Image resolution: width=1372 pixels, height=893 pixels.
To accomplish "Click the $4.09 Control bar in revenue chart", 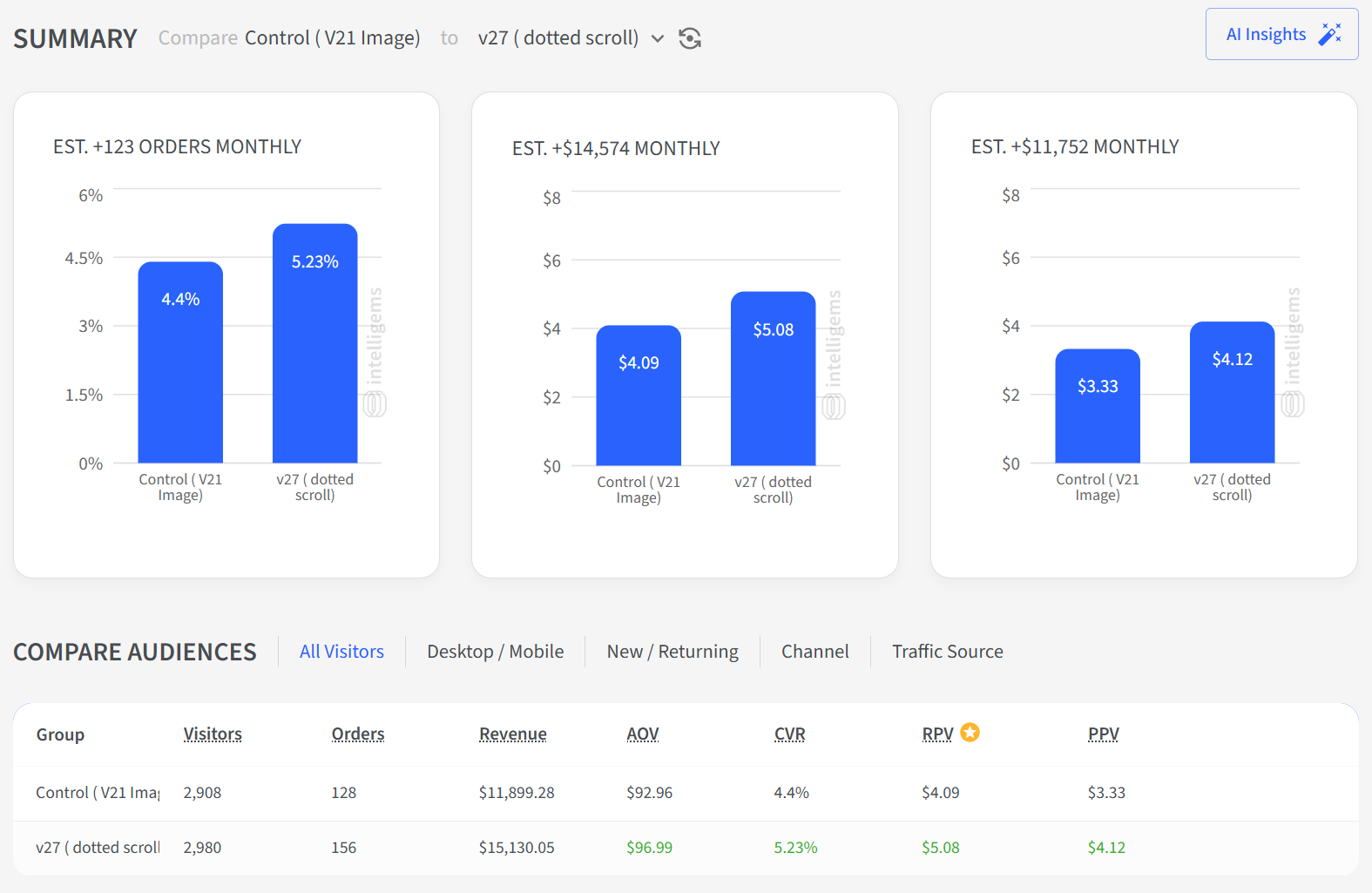I will point(639,396).
